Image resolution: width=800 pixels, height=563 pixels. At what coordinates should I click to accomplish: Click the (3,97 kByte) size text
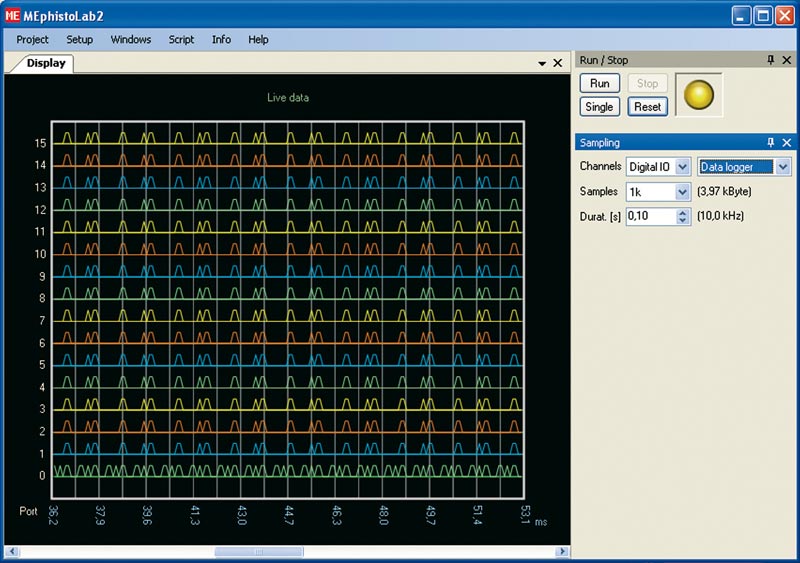tap(724, 191)
